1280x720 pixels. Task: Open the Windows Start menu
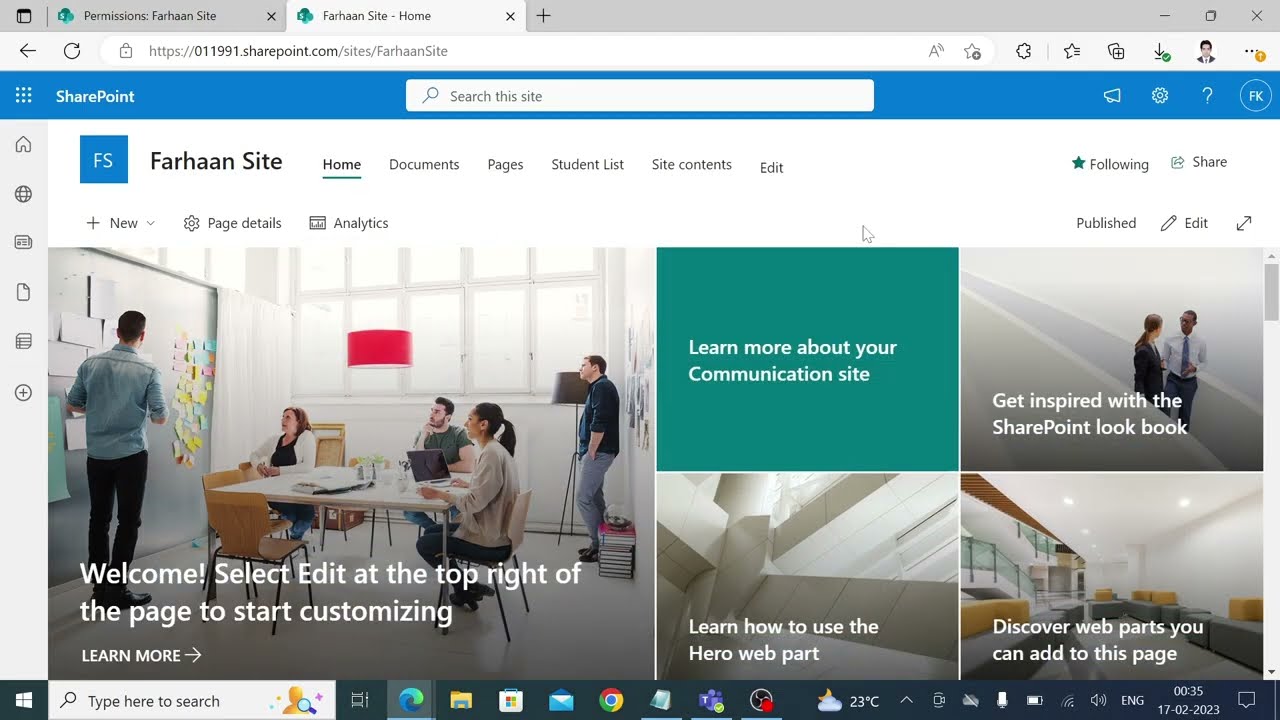click(x=24, y=700)
